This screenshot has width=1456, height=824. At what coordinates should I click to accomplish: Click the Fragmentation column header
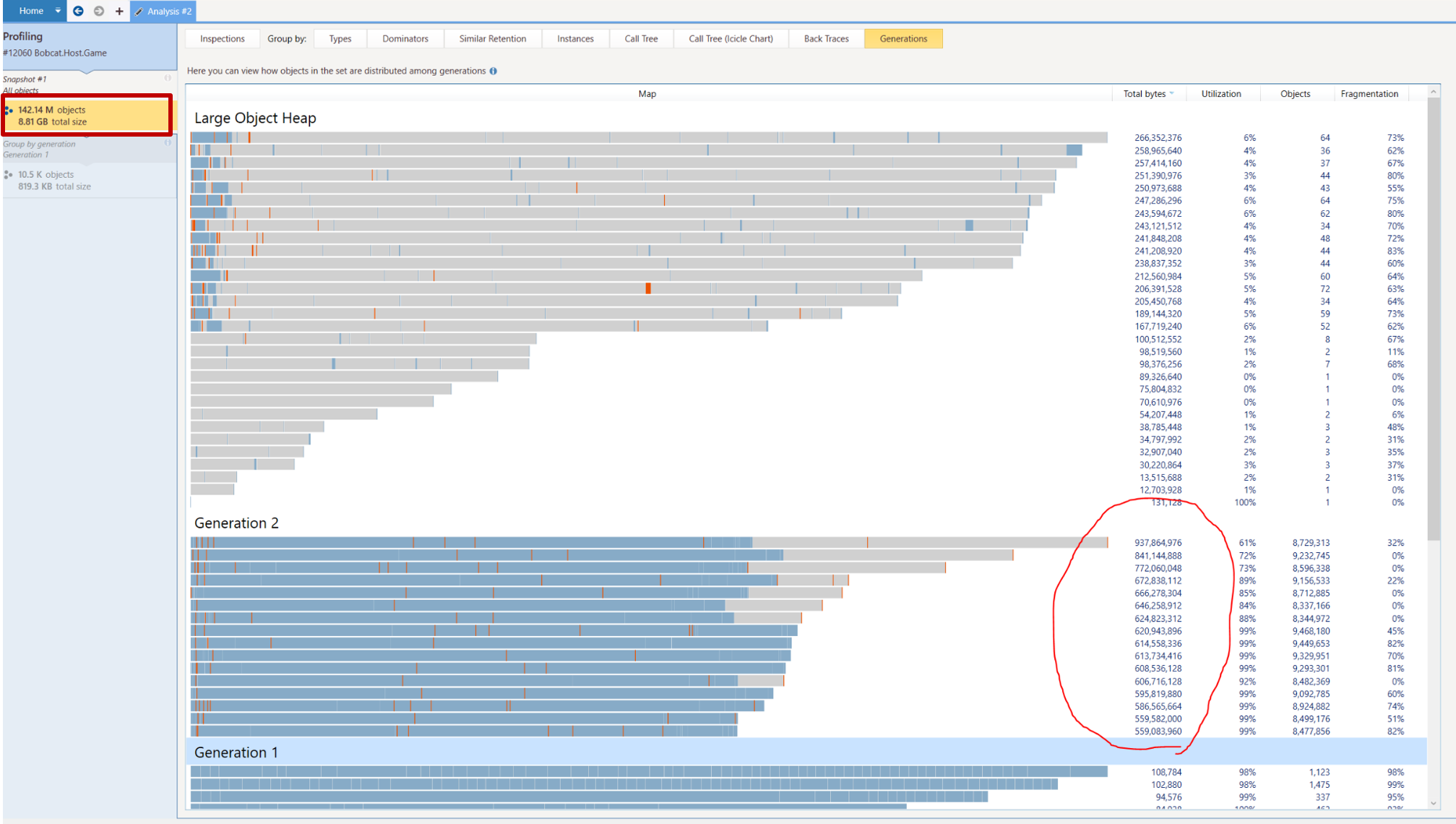pos(1369,94)
